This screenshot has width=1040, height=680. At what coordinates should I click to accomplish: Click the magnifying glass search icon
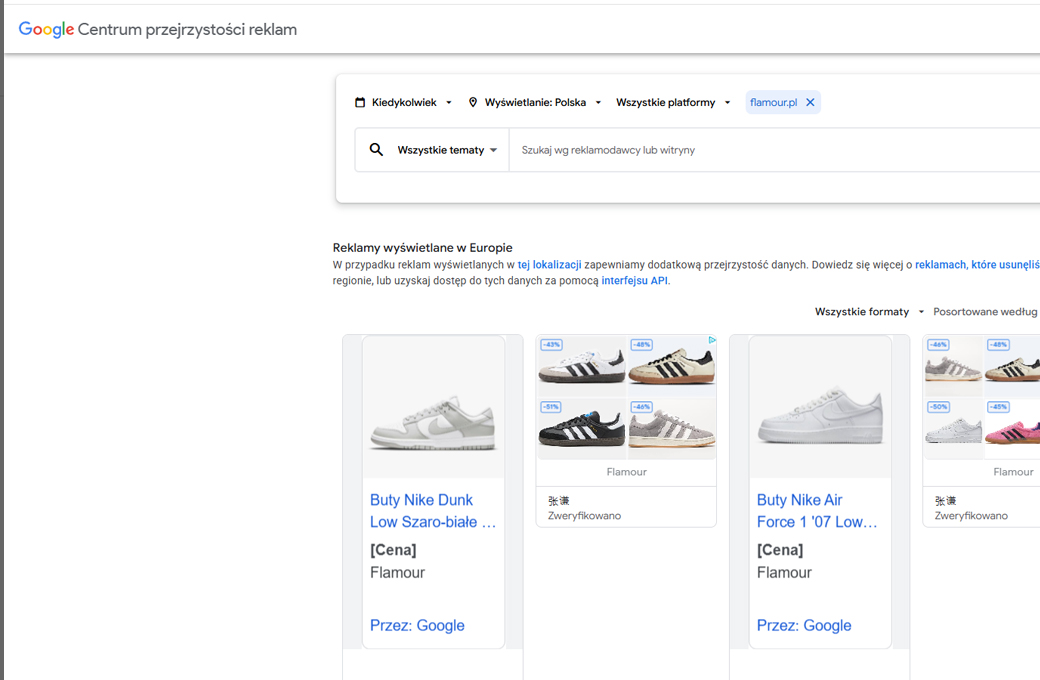pyautogui.click(x=376, y=150)
